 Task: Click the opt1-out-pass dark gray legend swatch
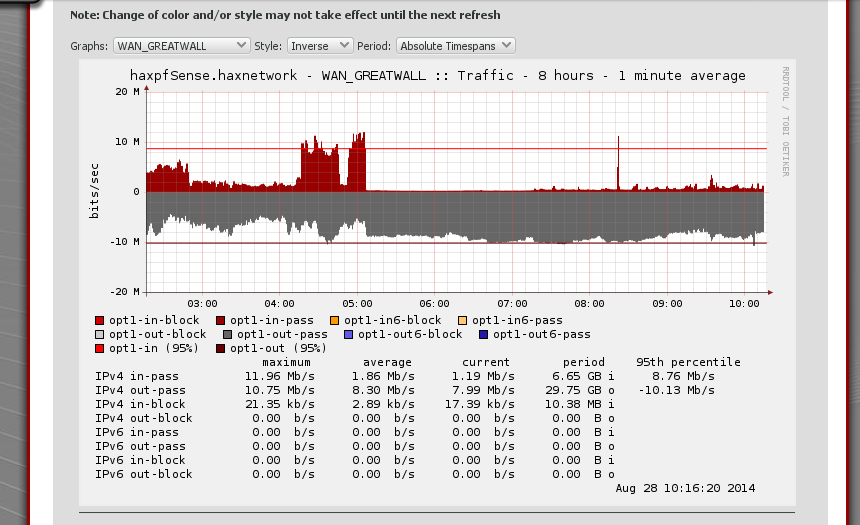[x=228, y=335]
